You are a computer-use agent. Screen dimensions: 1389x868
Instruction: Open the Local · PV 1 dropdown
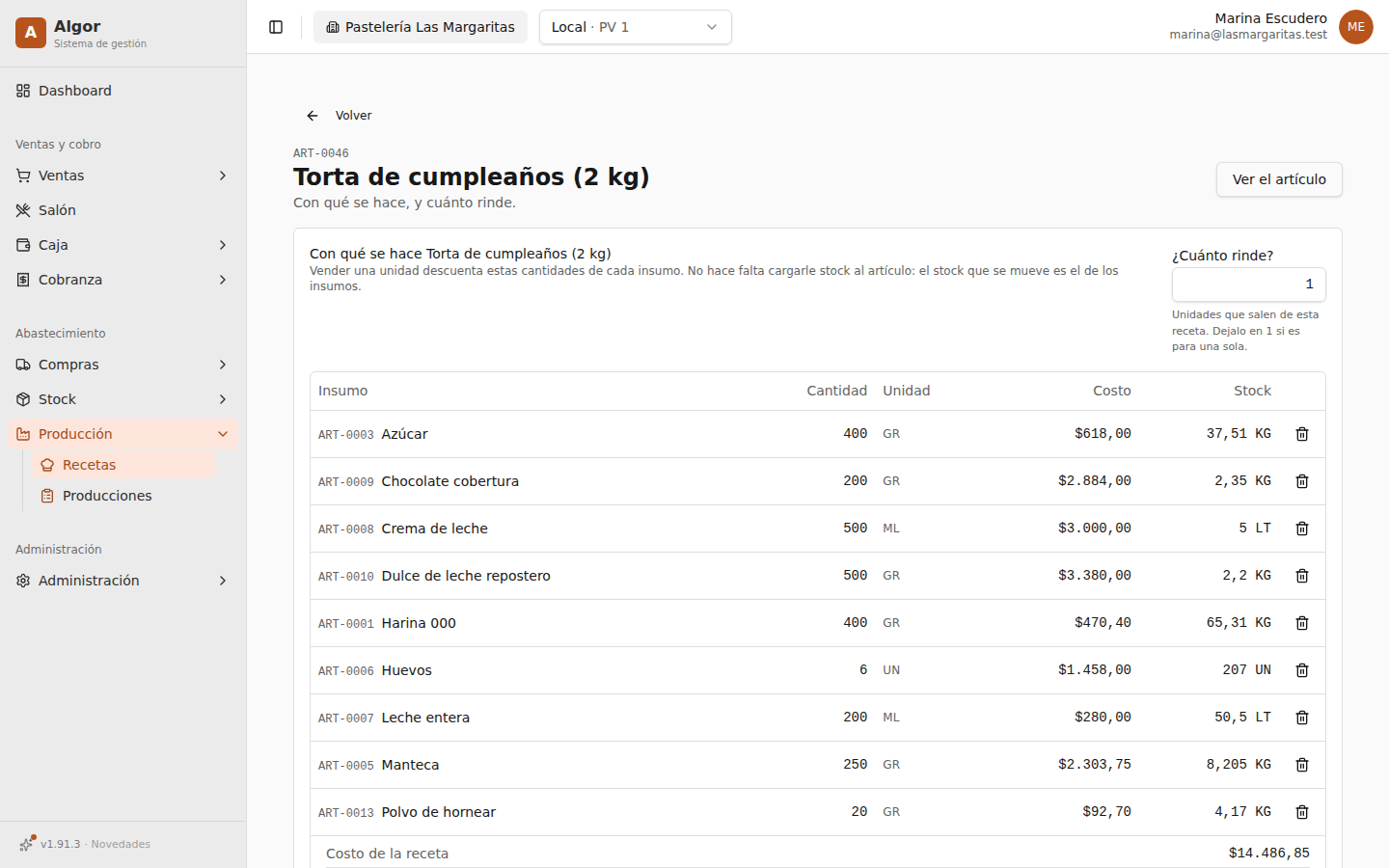click(x=635, y=27)
